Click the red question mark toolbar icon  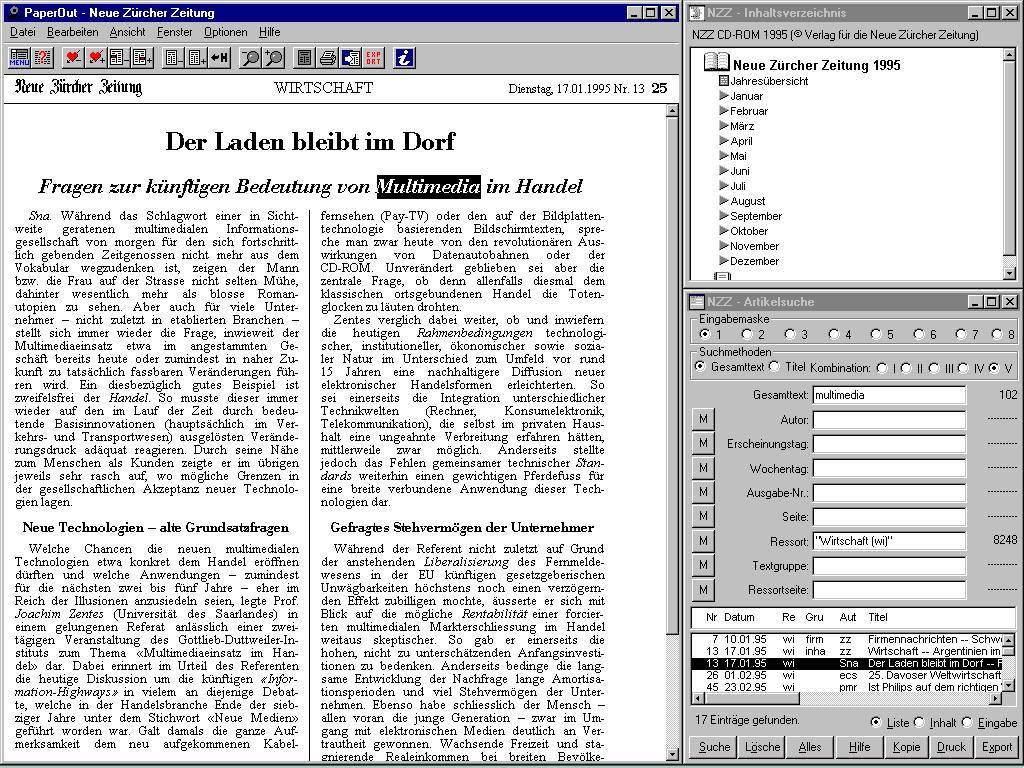(x=42, y=58)
